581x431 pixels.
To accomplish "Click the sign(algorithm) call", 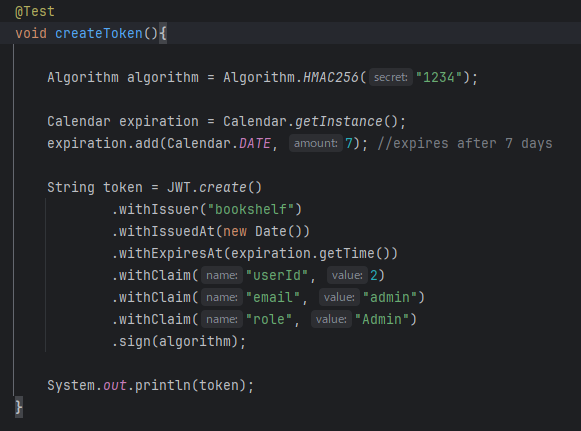I will tap(179, 341).
